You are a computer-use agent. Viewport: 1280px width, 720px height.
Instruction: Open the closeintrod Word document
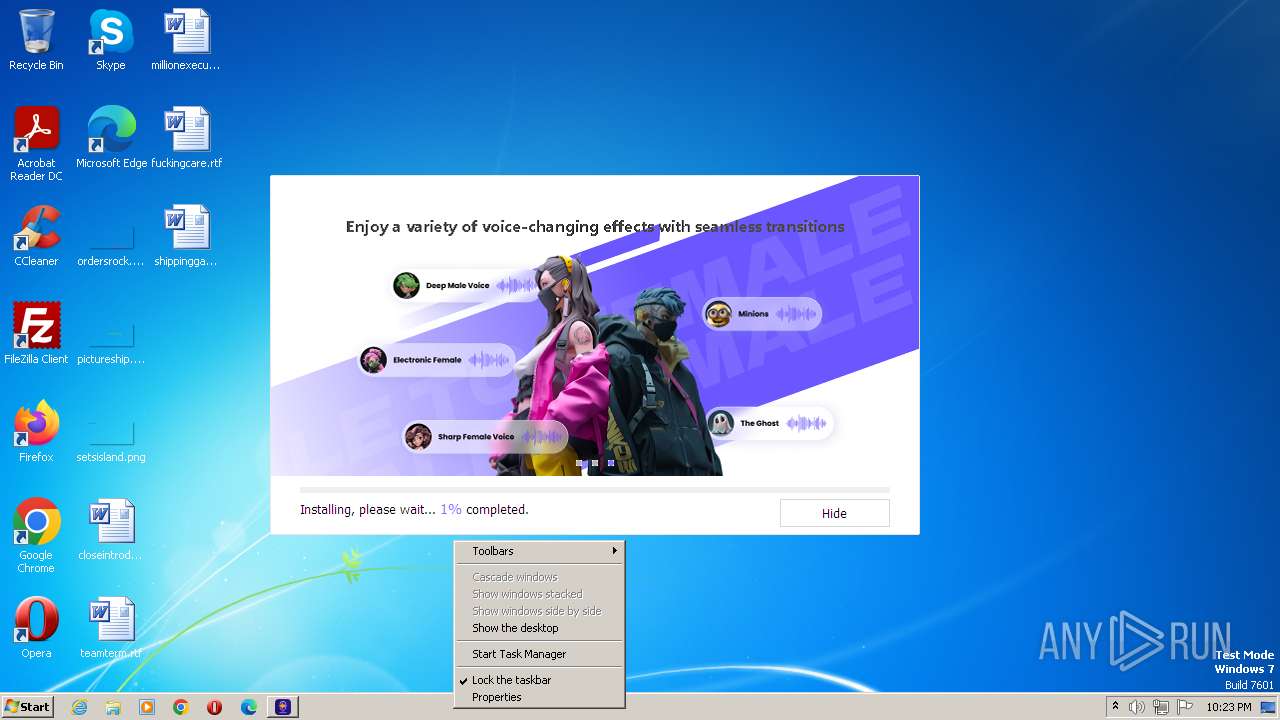(x=111, y=530)
